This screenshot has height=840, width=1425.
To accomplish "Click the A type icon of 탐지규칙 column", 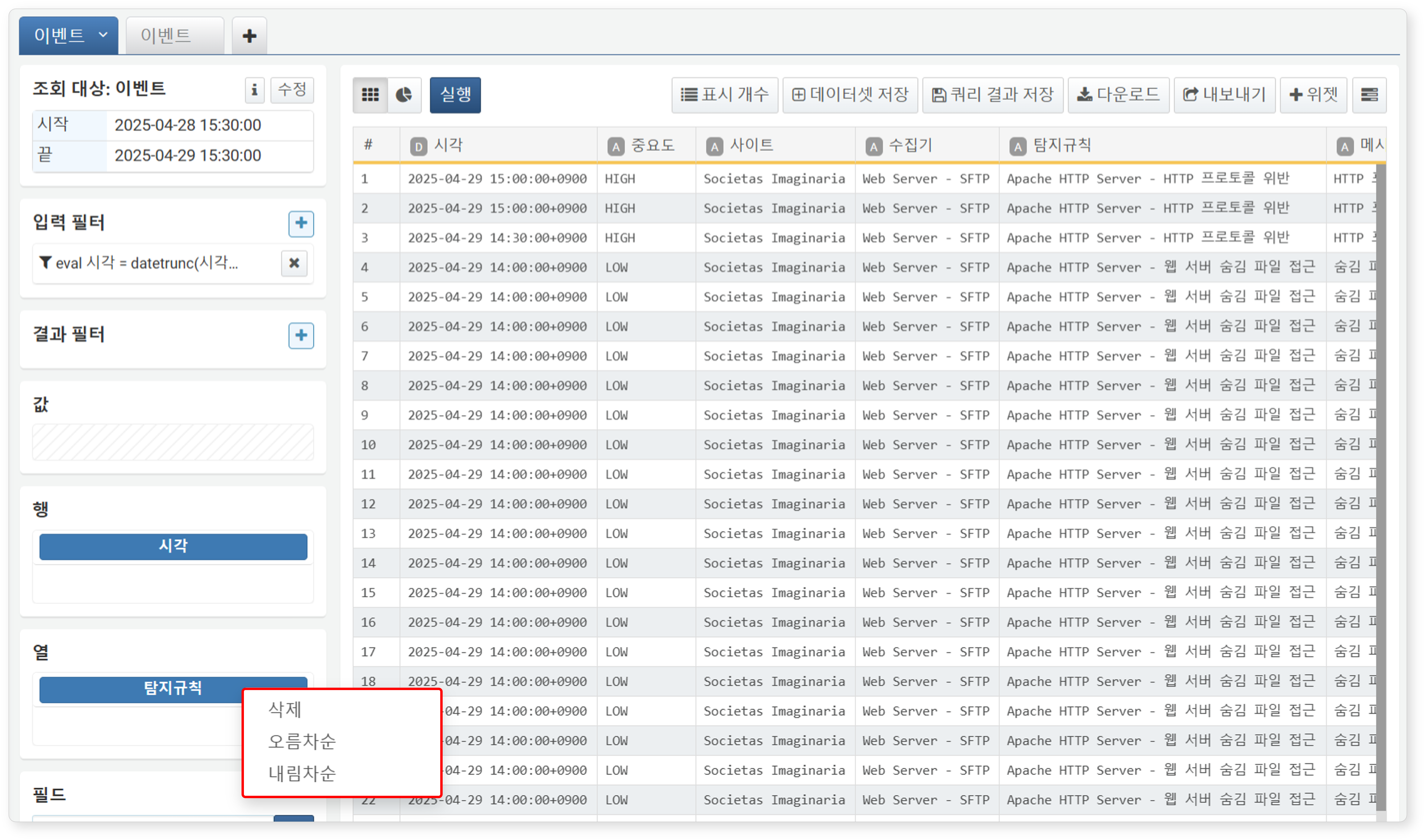I will (1018, 147).
